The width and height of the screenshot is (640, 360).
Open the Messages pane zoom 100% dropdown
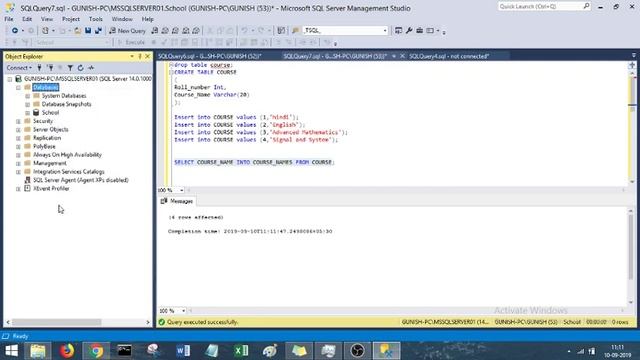point(183,311)
